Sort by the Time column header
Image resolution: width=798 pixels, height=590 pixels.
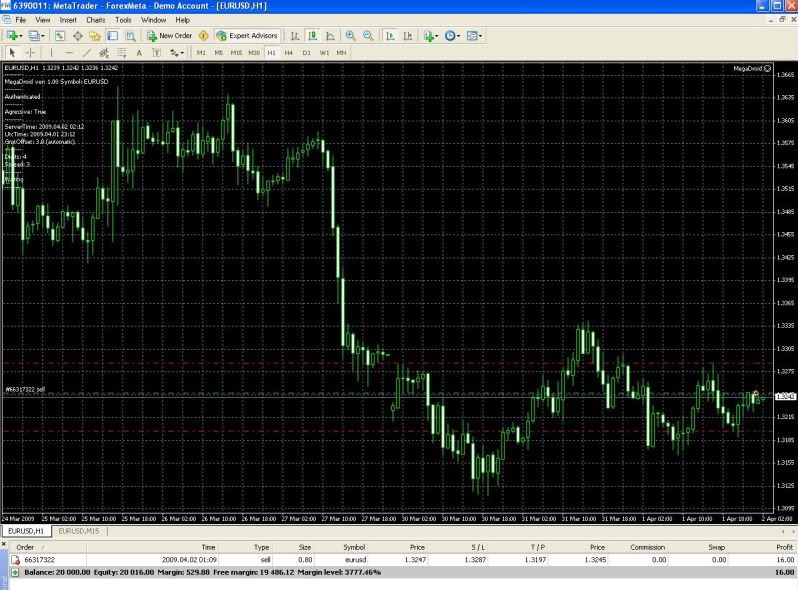point(208,547)
